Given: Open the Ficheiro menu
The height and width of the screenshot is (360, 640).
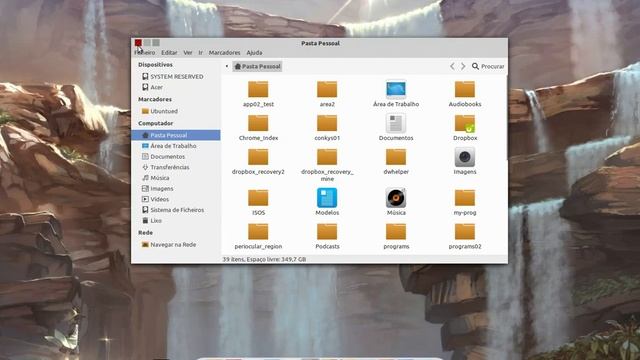Looking at the screenshot, I should click(145, 53).
